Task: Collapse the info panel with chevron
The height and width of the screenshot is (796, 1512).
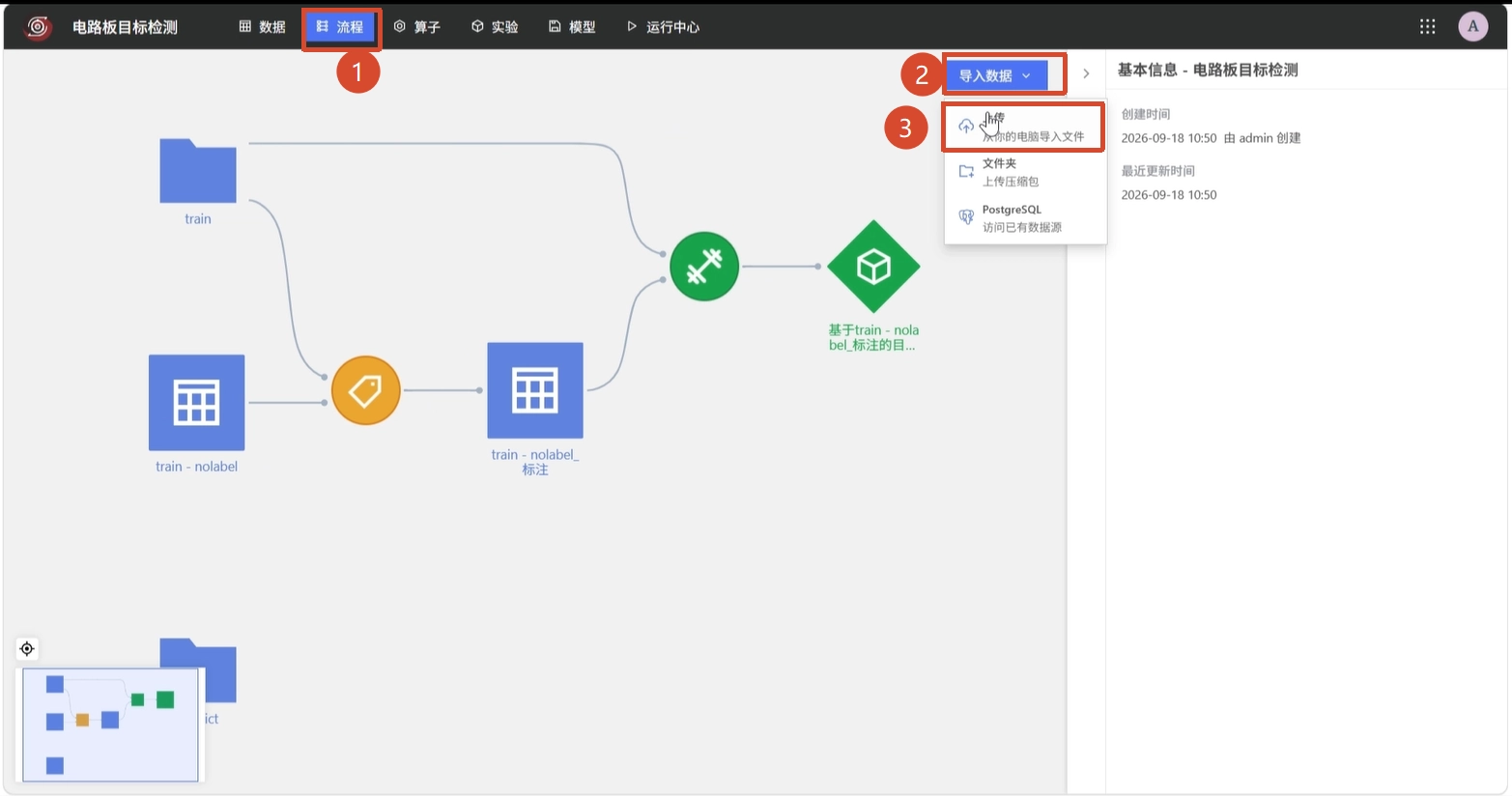Action: coord(1086,73)
